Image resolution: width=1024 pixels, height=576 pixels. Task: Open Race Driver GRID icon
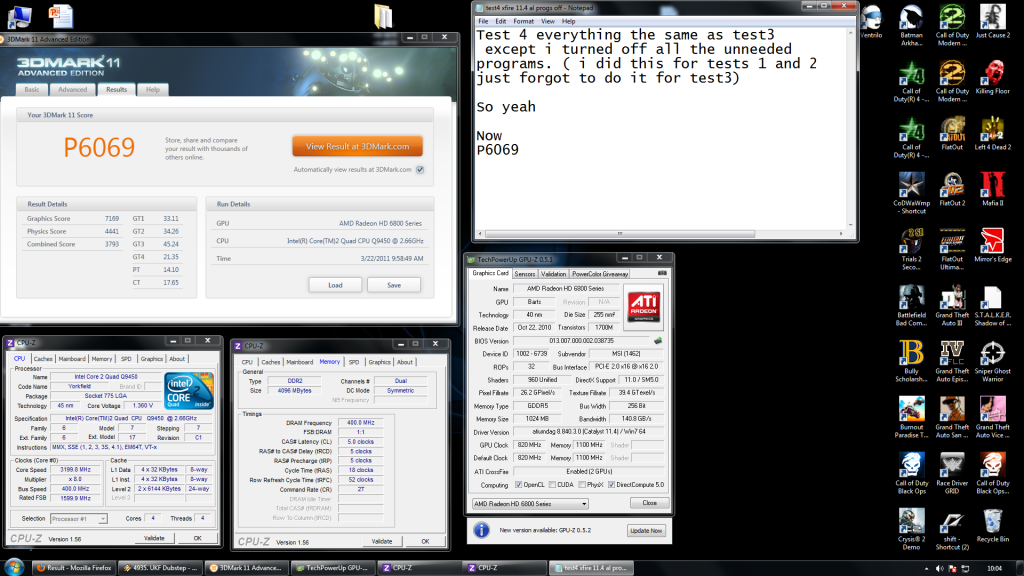tap(952, 473)
